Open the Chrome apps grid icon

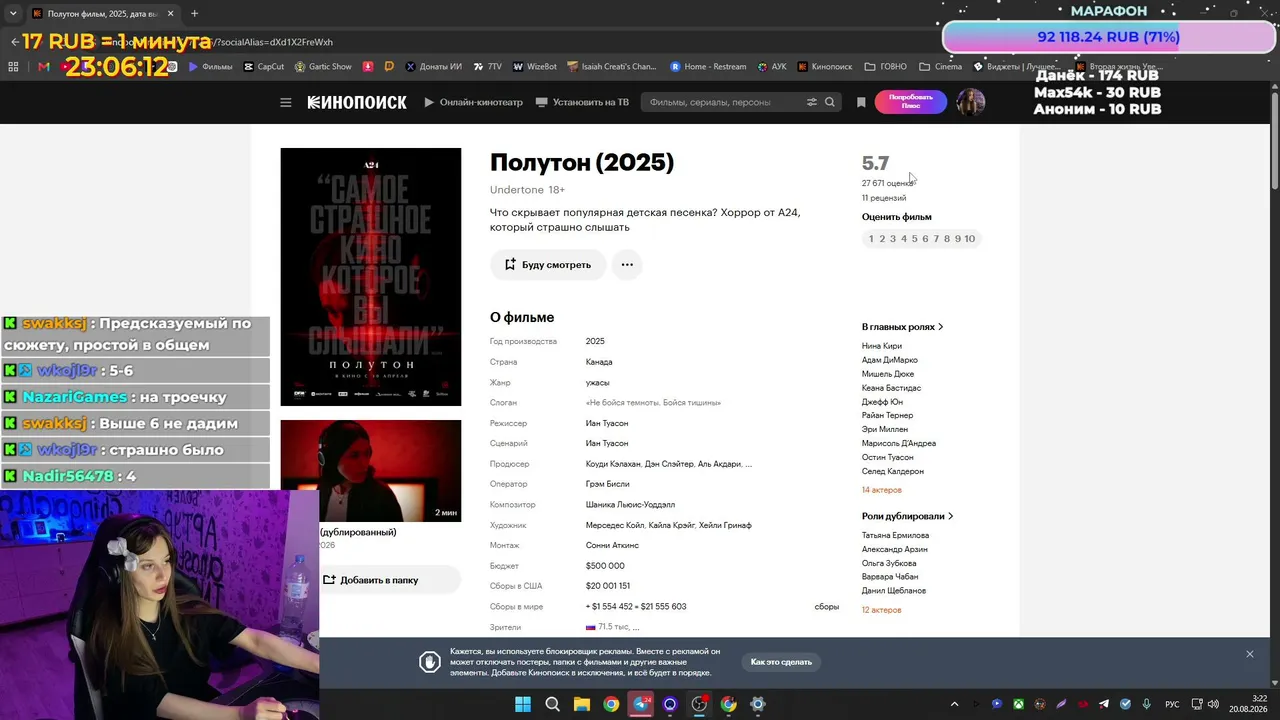click(x=14, y=67)
